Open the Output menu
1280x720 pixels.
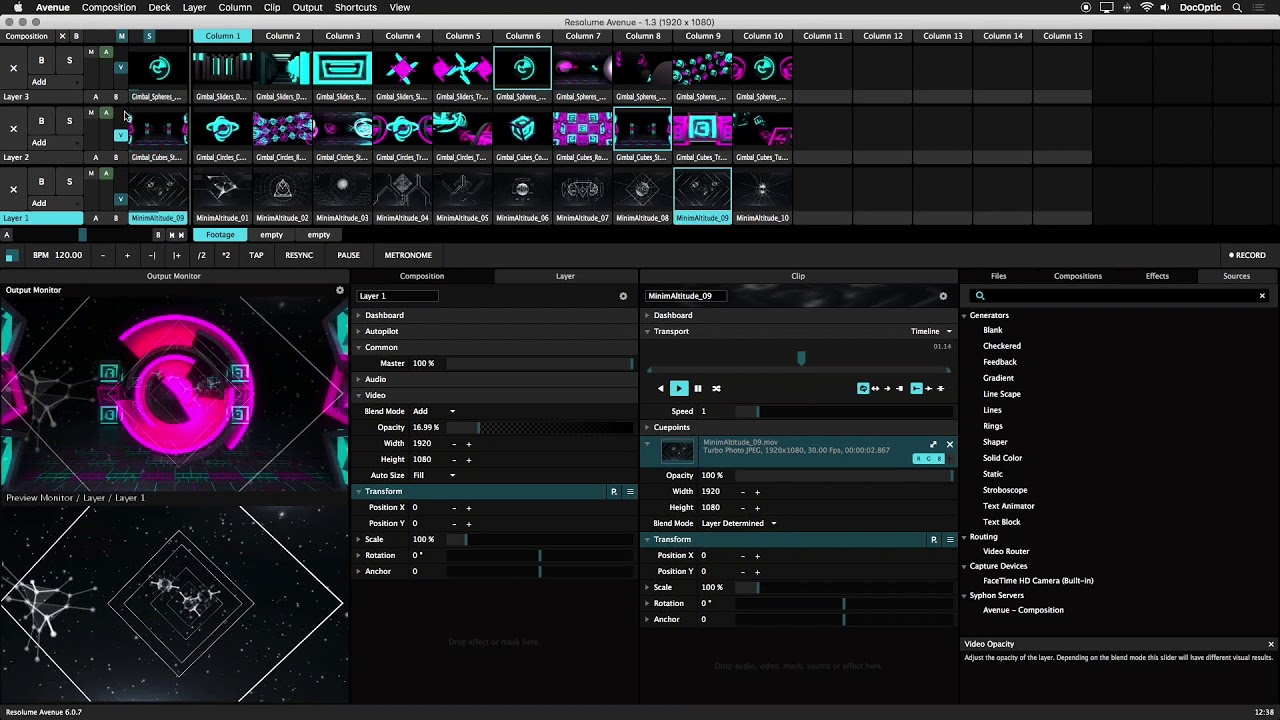coord(307,7)
